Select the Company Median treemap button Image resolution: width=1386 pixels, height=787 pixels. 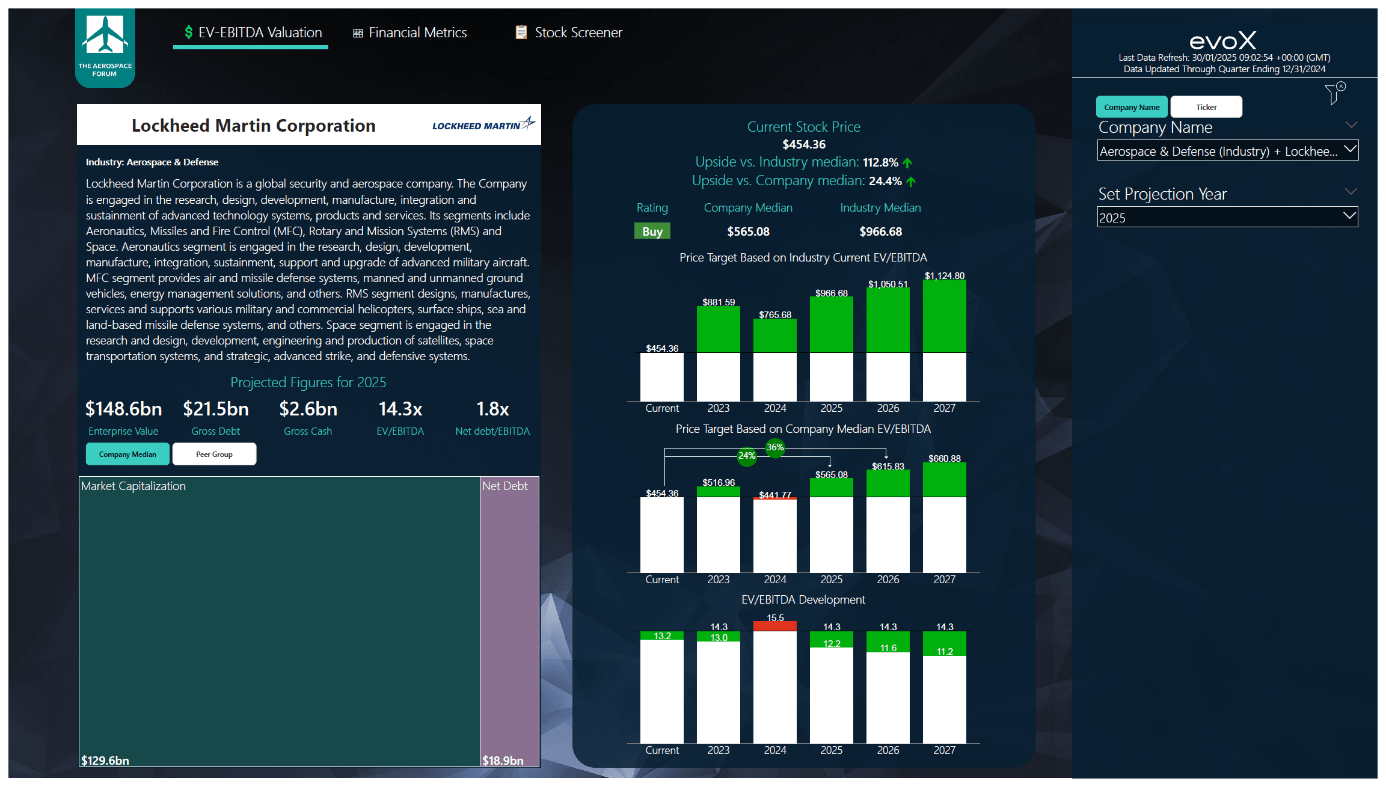(x=127, y=453)
